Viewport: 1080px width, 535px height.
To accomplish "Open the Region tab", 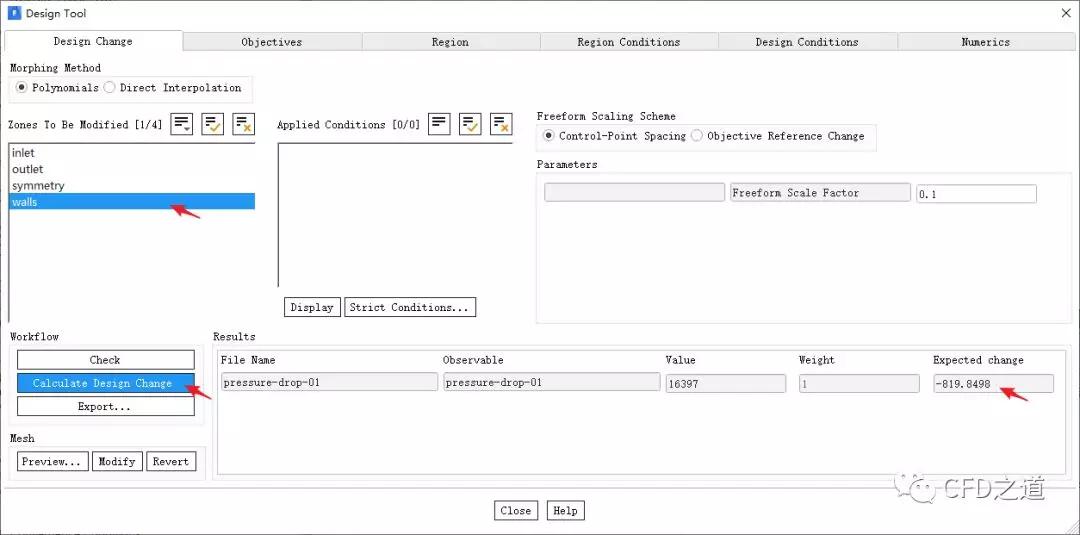I will click(x=450, y=42).
